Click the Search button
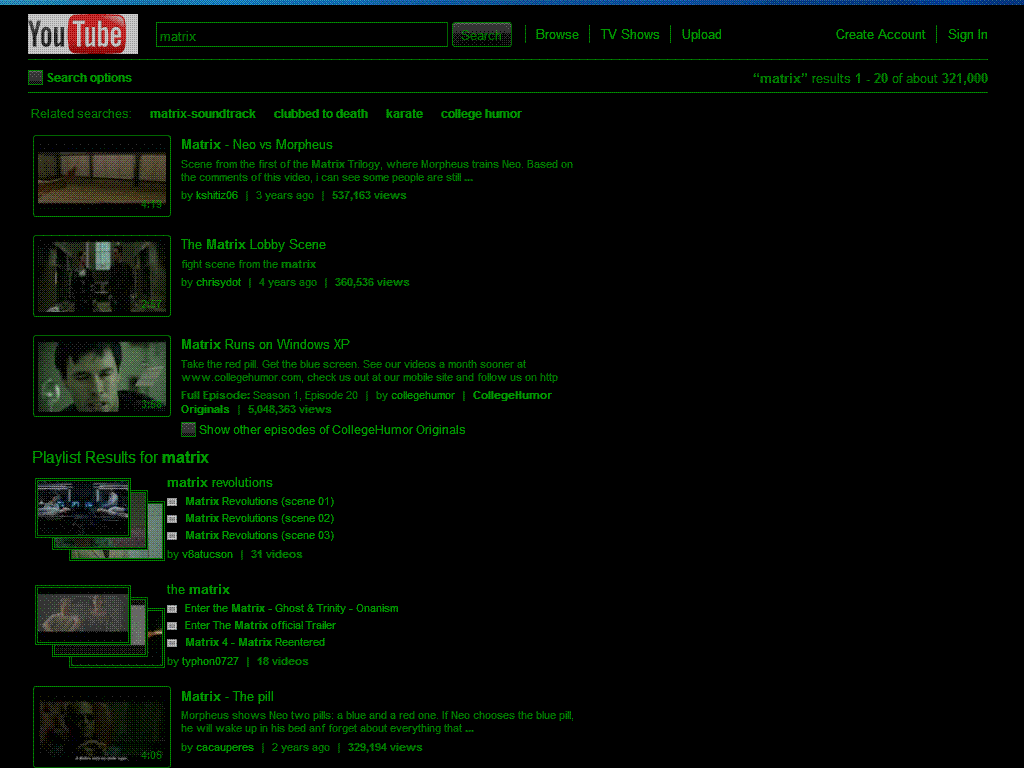This screenshot has height=768, width=1024. click(482, 35)
